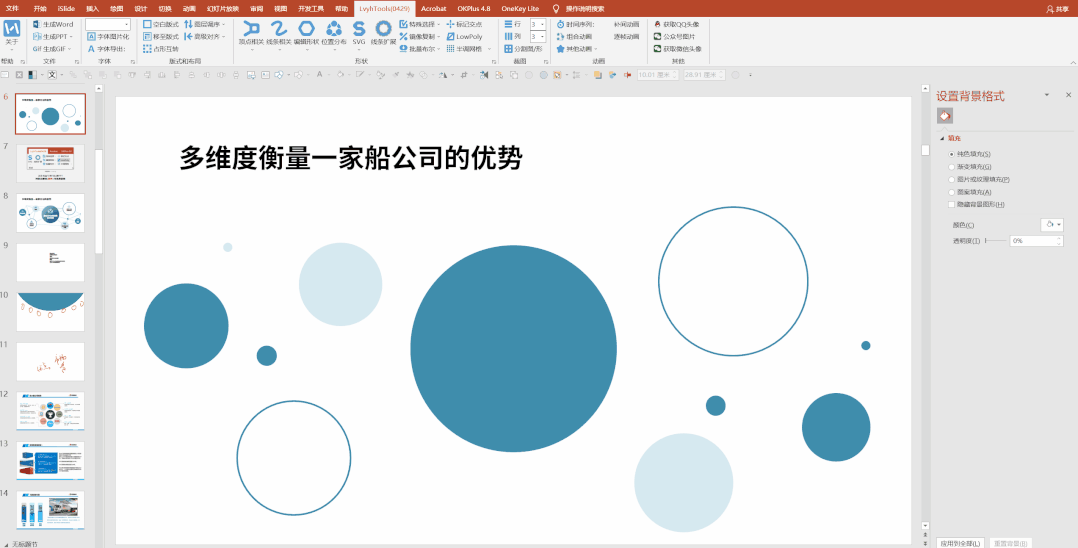Image resolution: width=1078 pixels, height=548 pixels.
Task: Open the 顶点相关 vertex tools icon
Action: click(x=251, y=29)
